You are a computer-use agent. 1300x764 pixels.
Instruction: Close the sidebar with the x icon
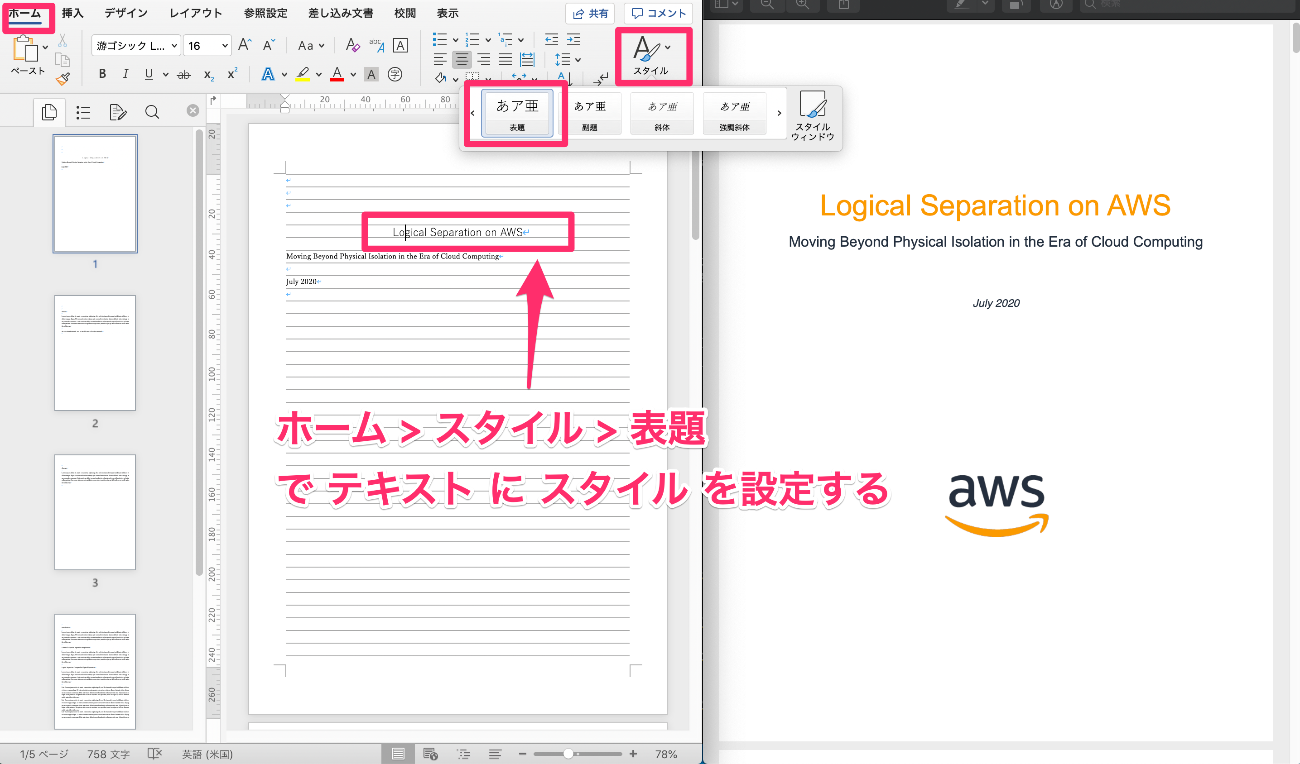point(193,111)
